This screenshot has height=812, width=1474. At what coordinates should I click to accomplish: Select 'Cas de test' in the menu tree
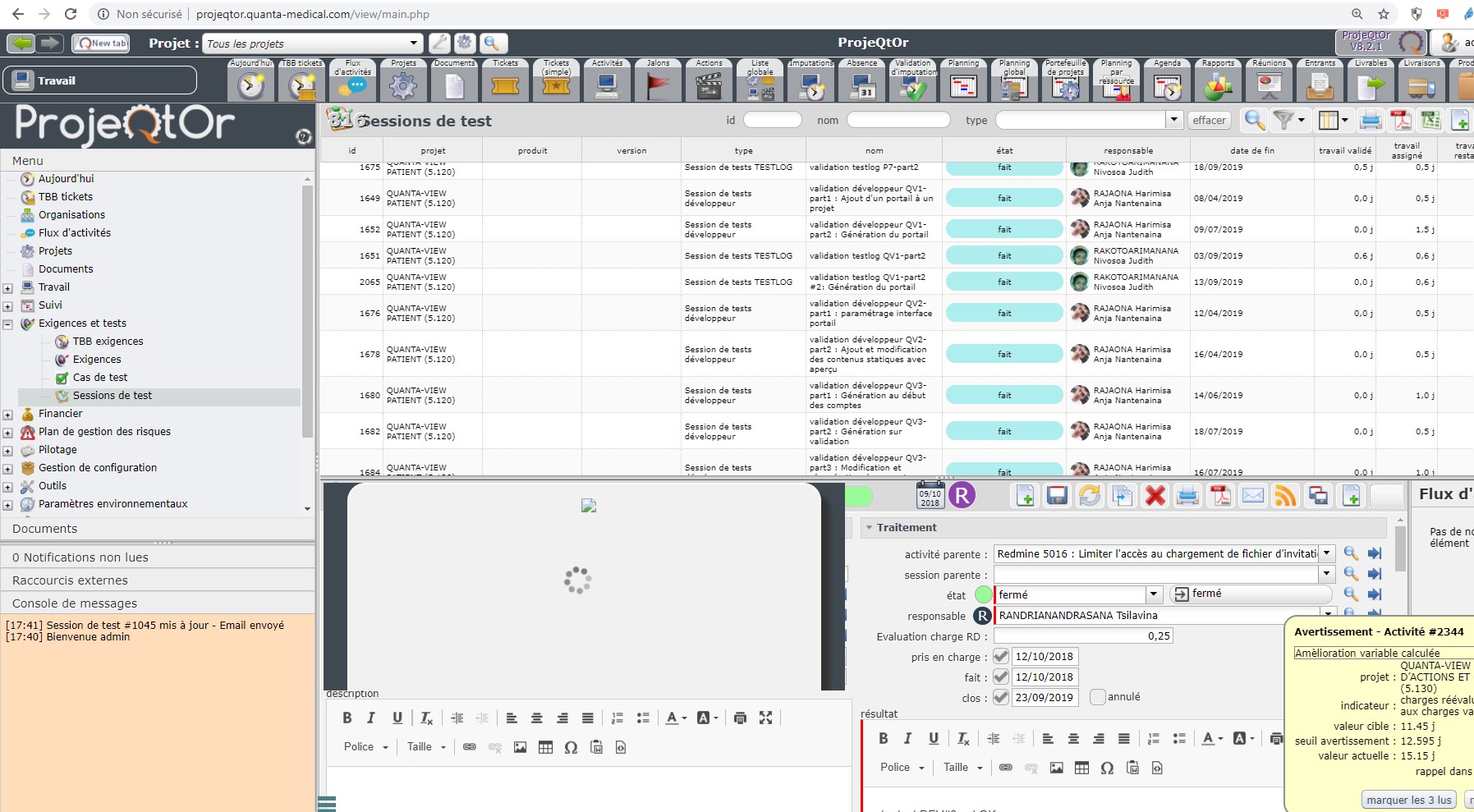coord(99,378)
